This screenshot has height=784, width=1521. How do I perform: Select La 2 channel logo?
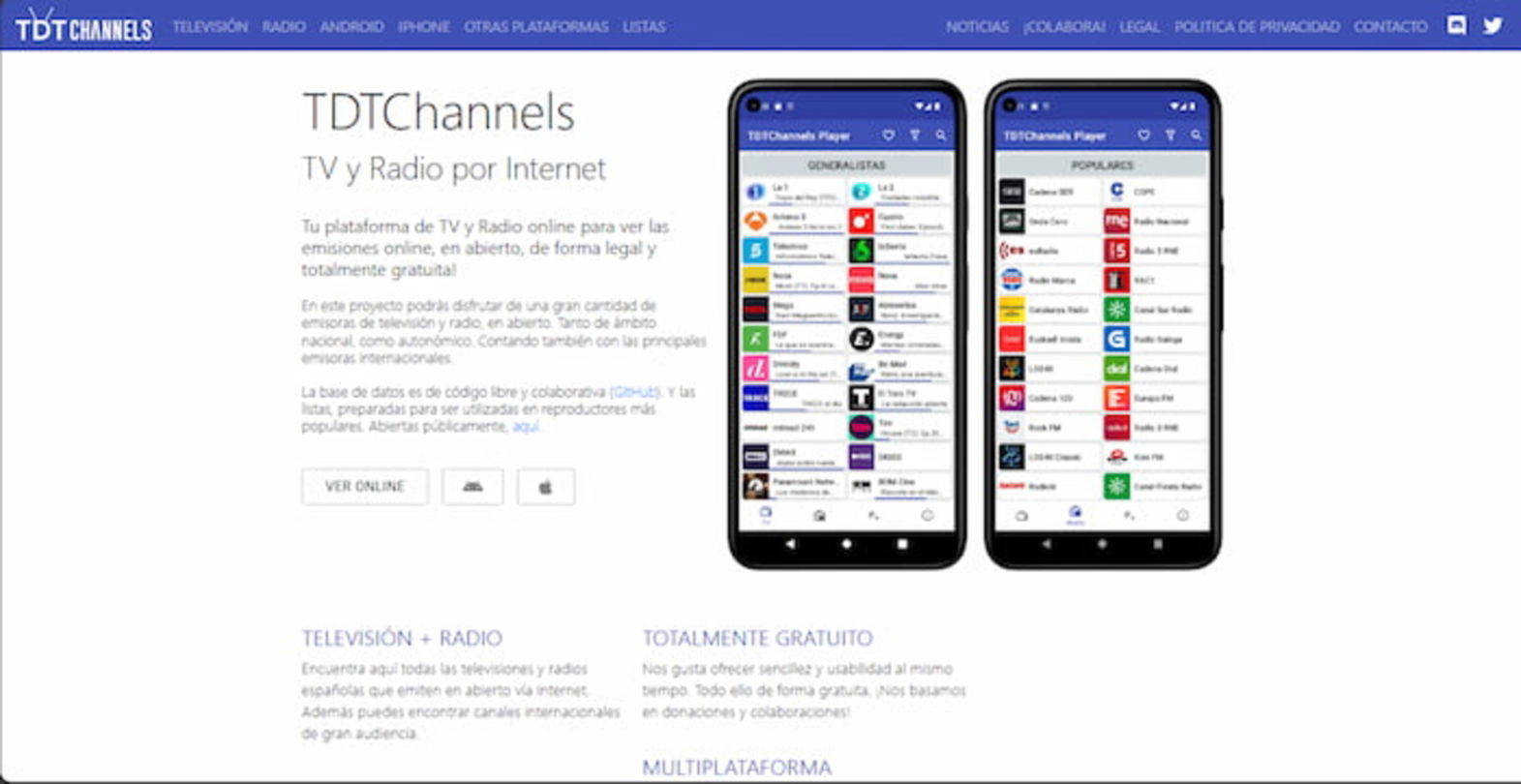[x=861, y=192]
